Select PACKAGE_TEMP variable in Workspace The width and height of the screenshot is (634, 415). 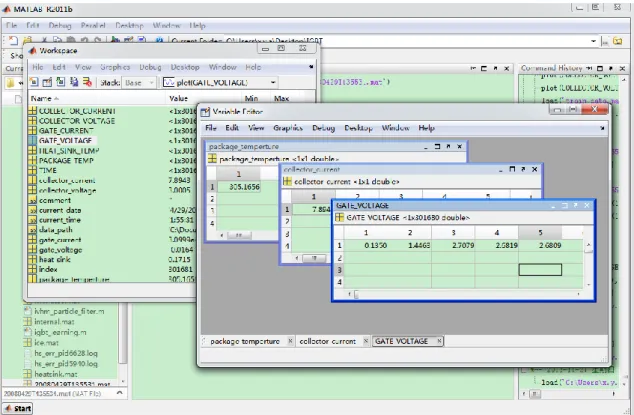(x=66, y=161)
